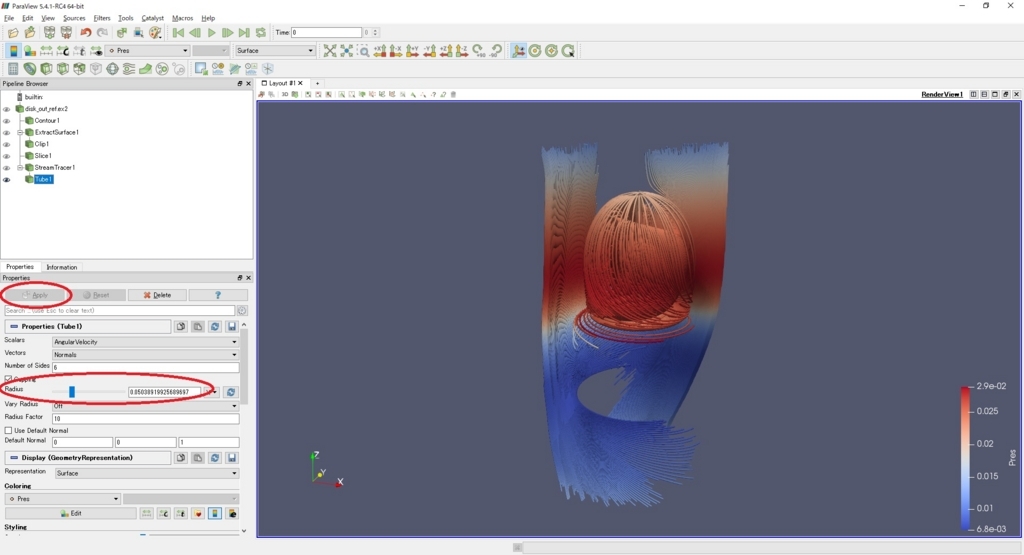
Task: Rotate the view 90 degrees counterclockwise
Action: pyautogui.click(x=496, y=51)
